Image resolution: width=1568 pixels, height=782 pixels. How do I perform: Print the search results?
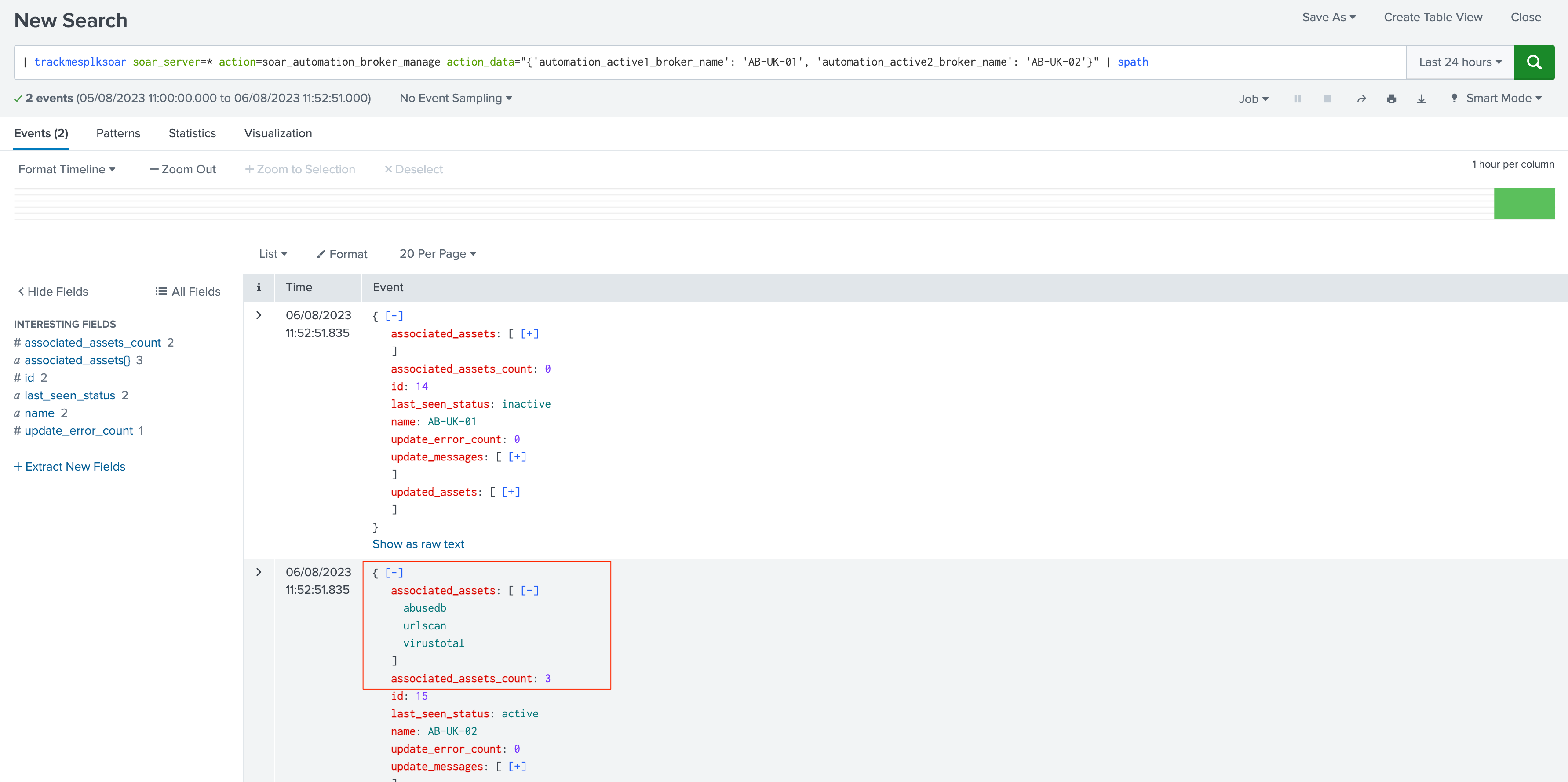pyautogui.click(x=1392, y=99)
